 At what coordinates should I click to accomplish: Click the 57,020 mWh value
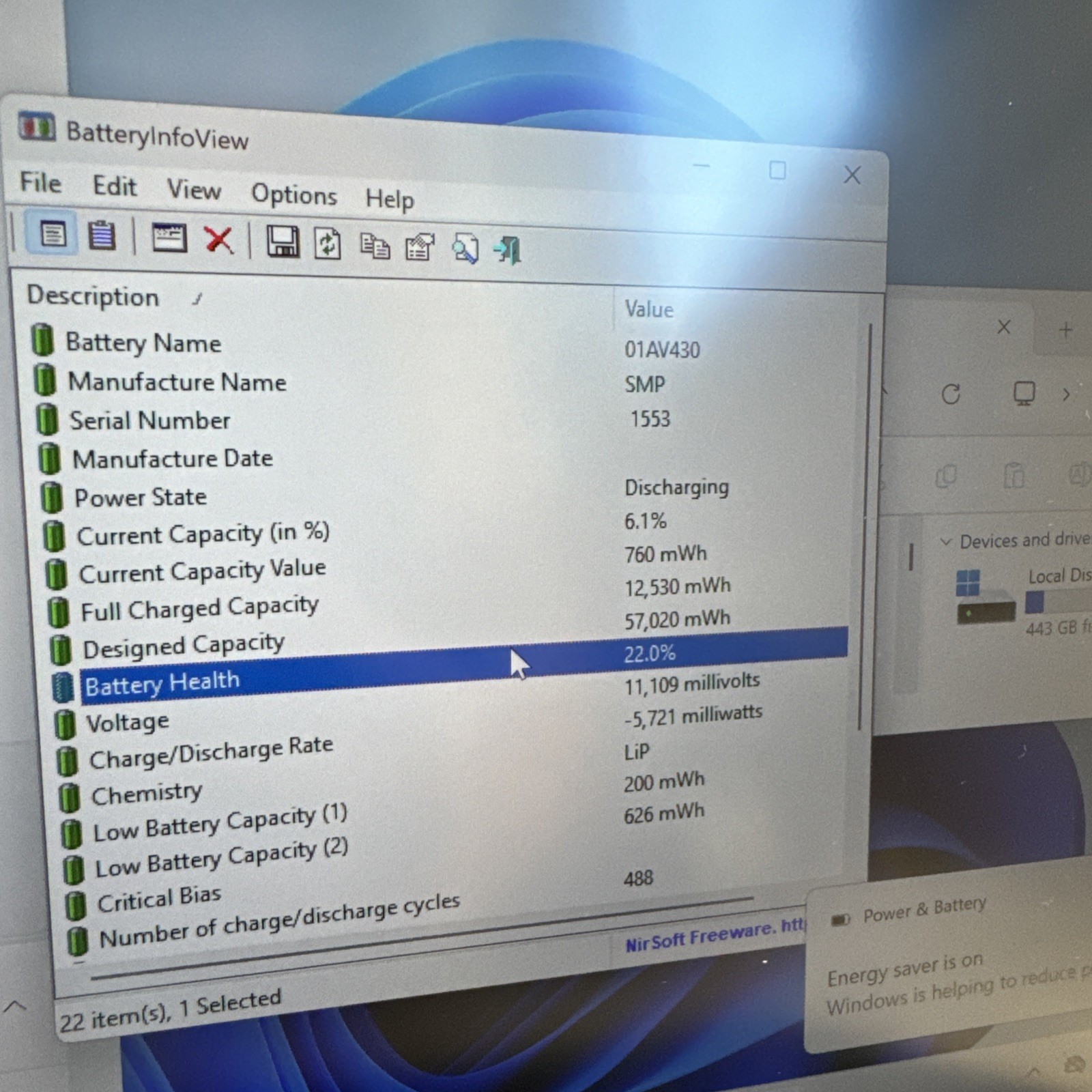pyautogui.click(x=677, y=619)
